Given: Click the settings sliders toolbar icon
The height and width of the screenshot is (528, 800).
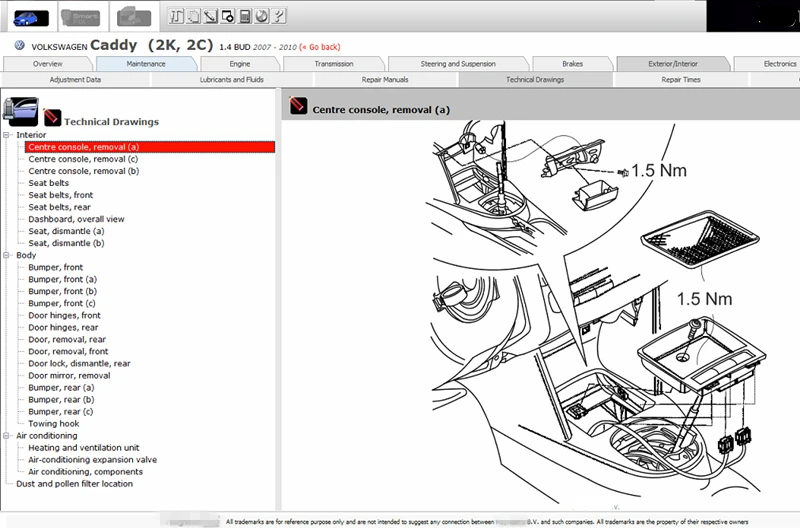Looking at the screenshot, I should [x=176, y=16].
